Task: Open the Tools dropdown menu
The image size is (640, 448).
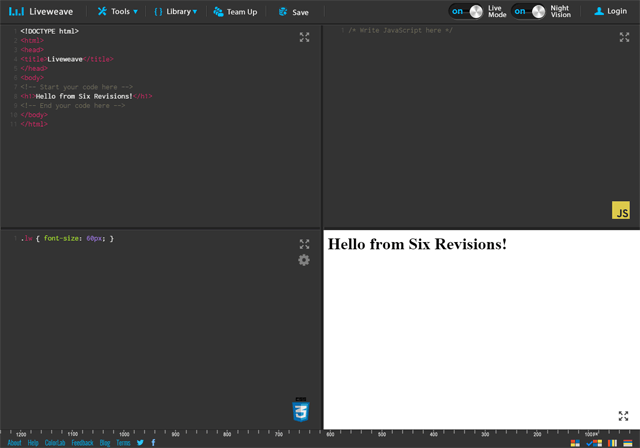Action: (x=118, y=11)
